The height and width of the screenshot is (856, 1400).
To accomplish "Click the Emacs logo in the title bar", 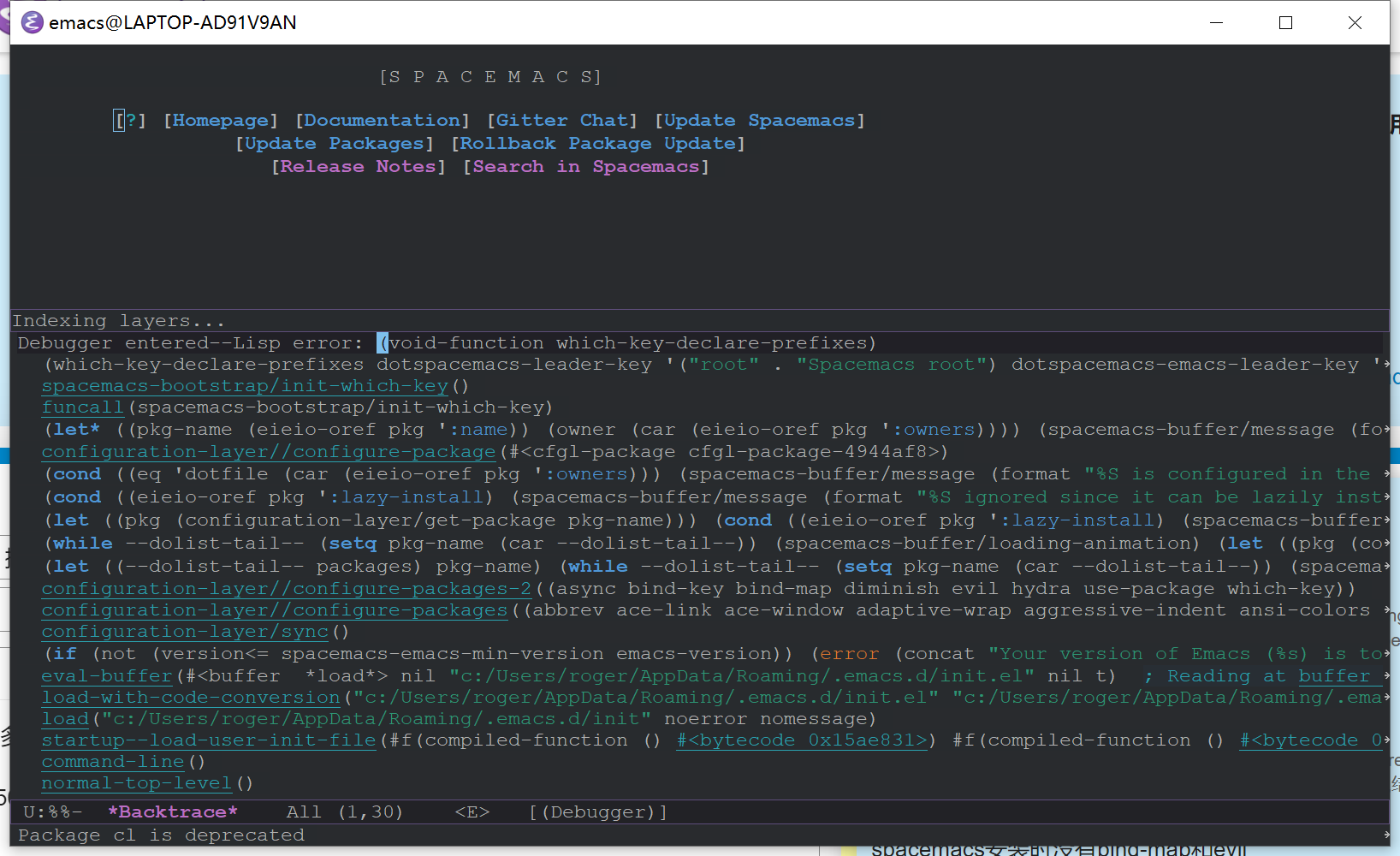I will click(x=31, y=22).
